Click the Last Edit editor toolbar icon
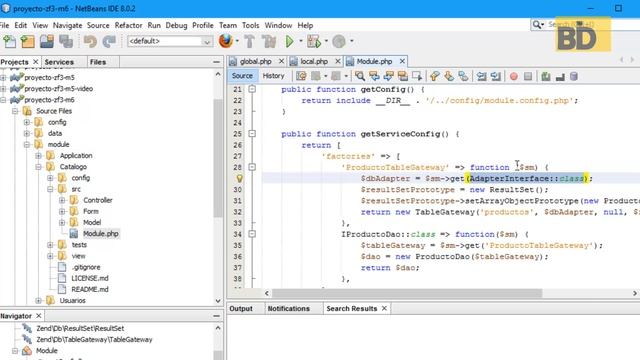 301,76
